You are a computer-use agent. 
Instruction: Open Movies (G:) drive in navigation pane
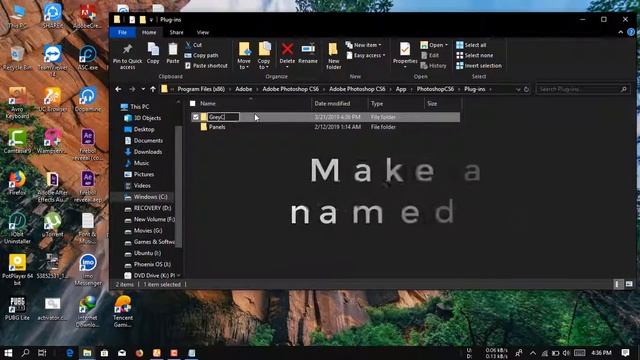point(148,231)
